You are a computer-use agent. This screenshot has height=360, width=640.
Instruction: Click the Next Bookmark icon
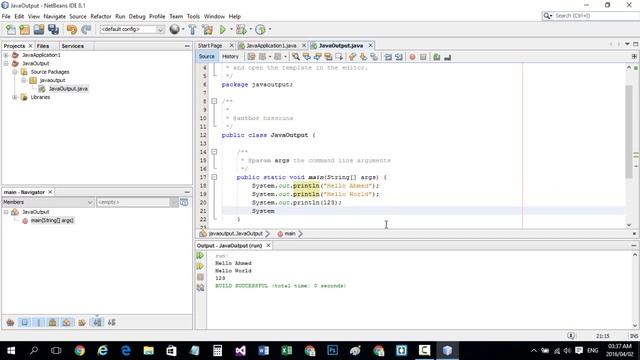tap(363, 57)
